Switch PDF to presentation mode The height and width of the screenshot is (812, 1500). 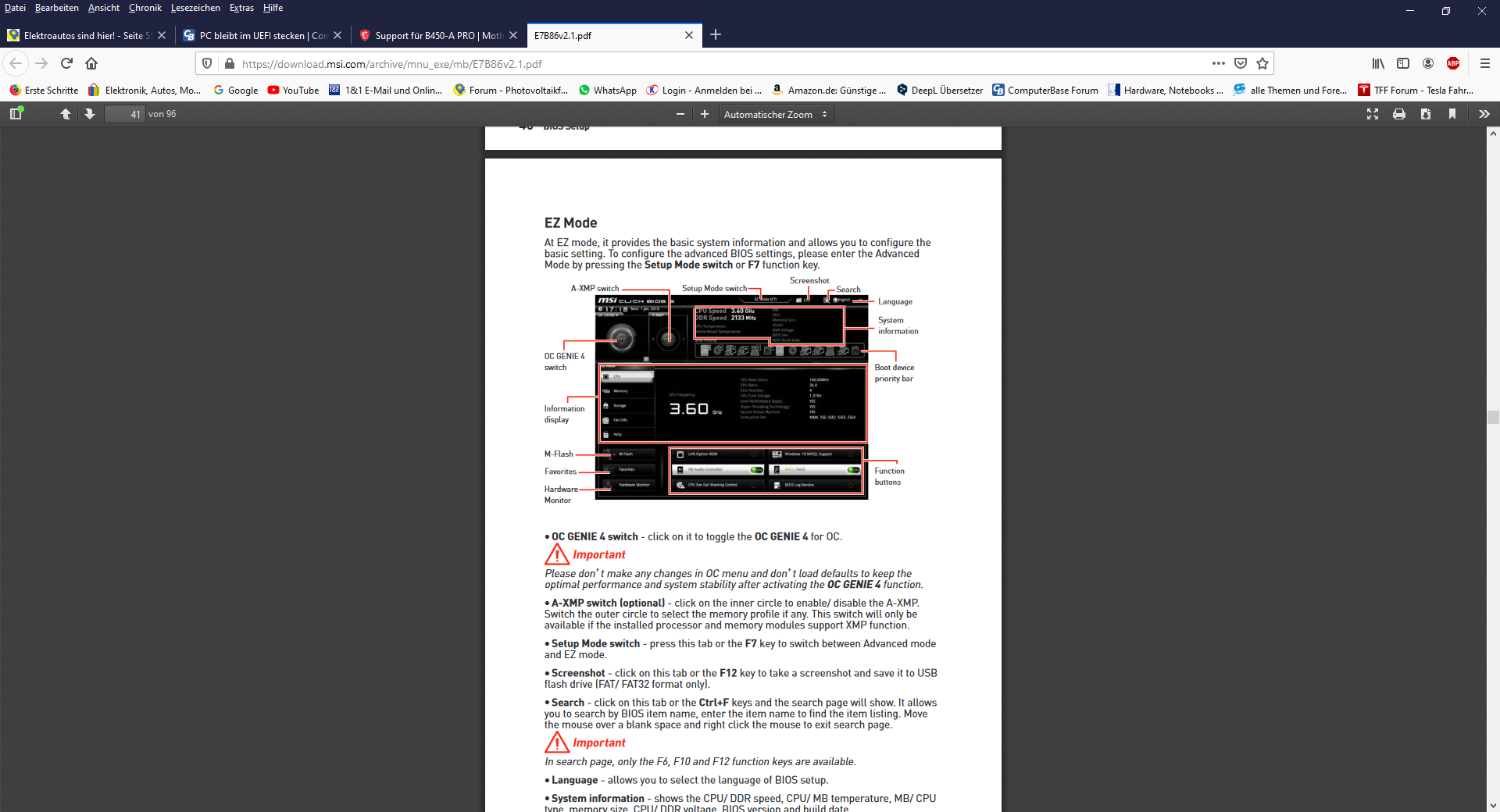coord(1373,114)
